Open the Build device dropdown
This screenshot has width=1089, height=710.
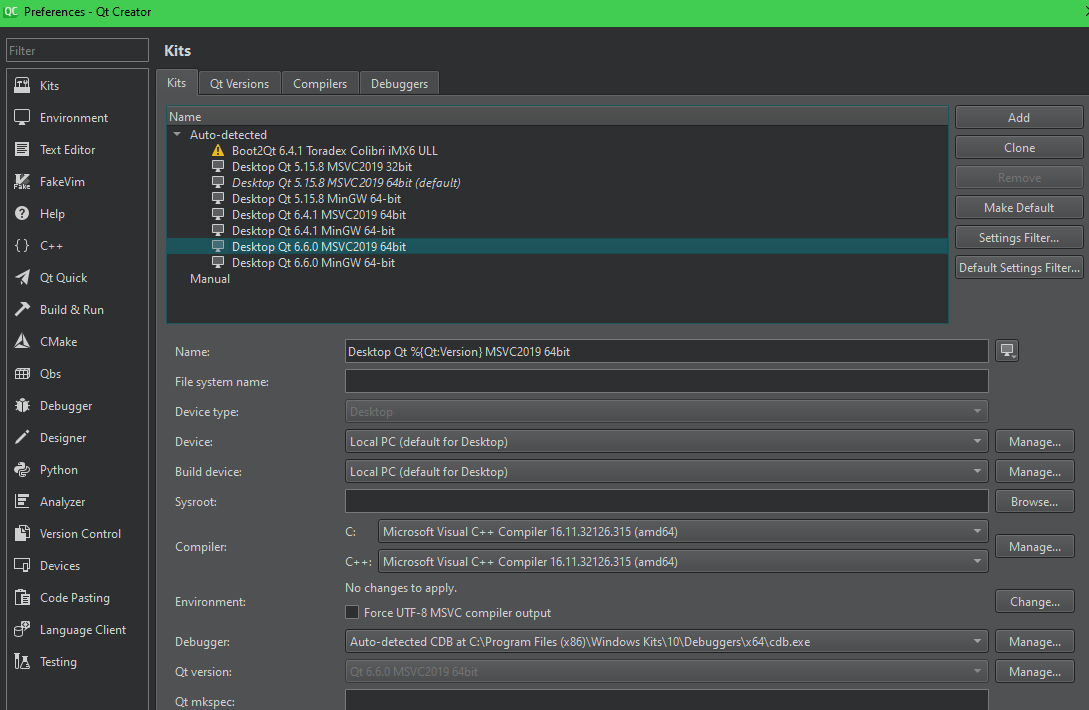666,471
